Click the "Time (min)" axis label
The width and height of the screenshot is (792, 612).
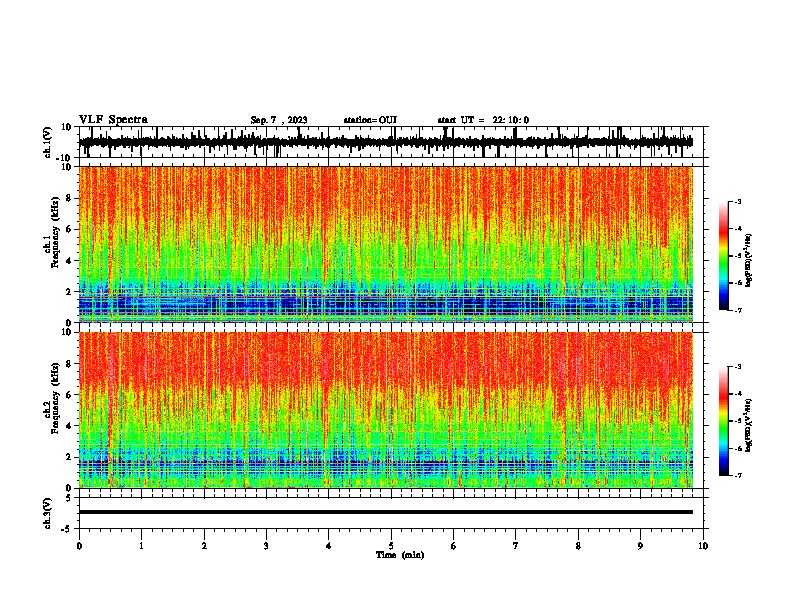[x=400, y=555]
